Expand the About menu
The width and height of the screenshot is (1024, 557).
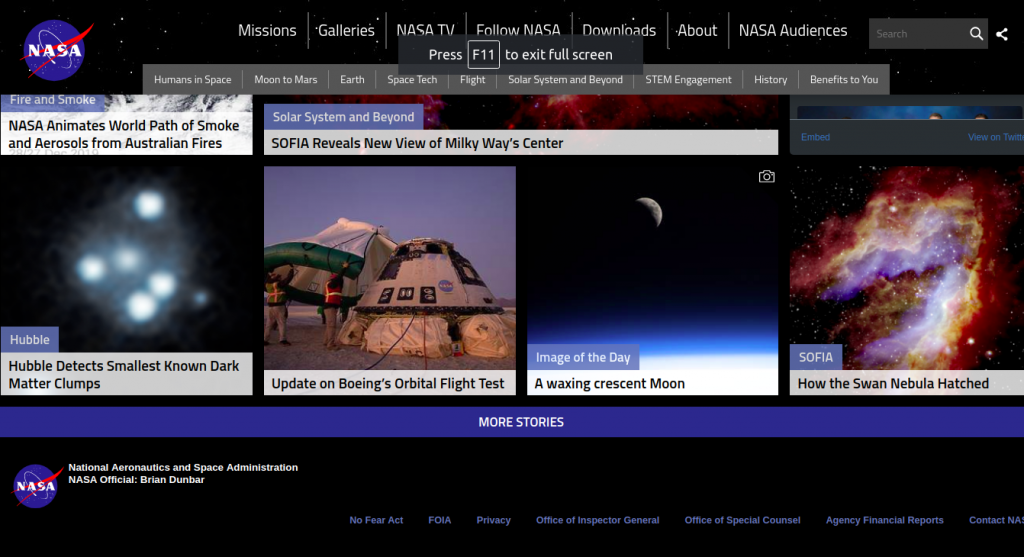point(697,30)
